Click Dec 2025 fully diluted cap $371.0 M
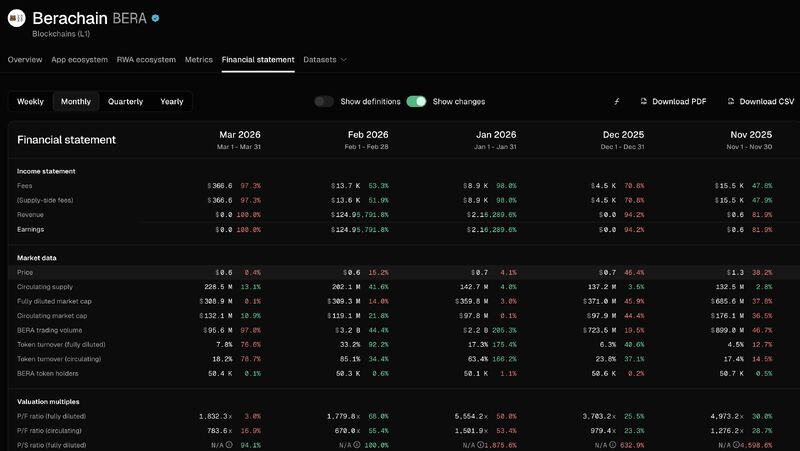Image resolution: width=800 pixels, height=451 pixels. coord(599,302)
